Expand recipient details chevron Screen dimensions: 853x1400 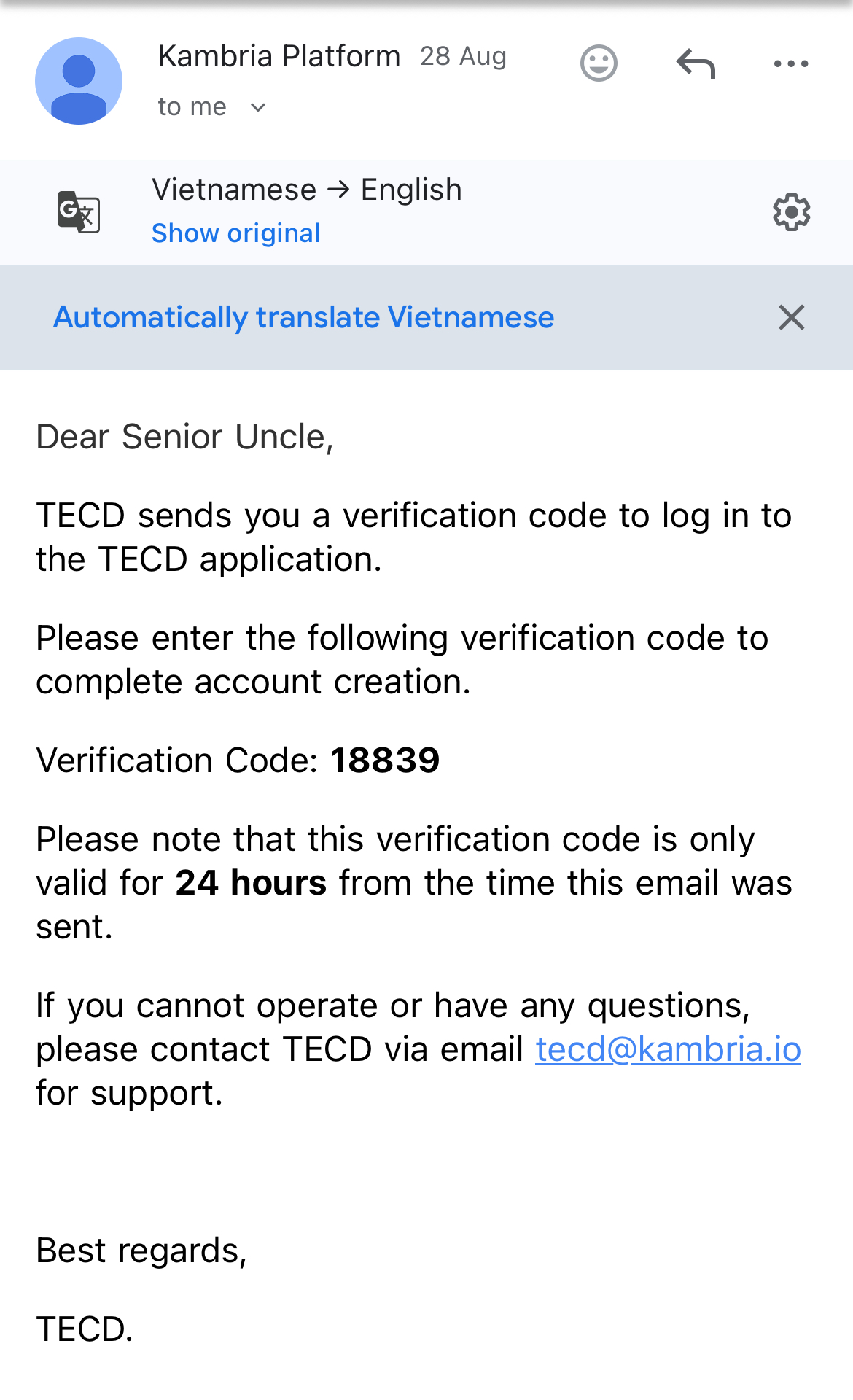point(258,108)
